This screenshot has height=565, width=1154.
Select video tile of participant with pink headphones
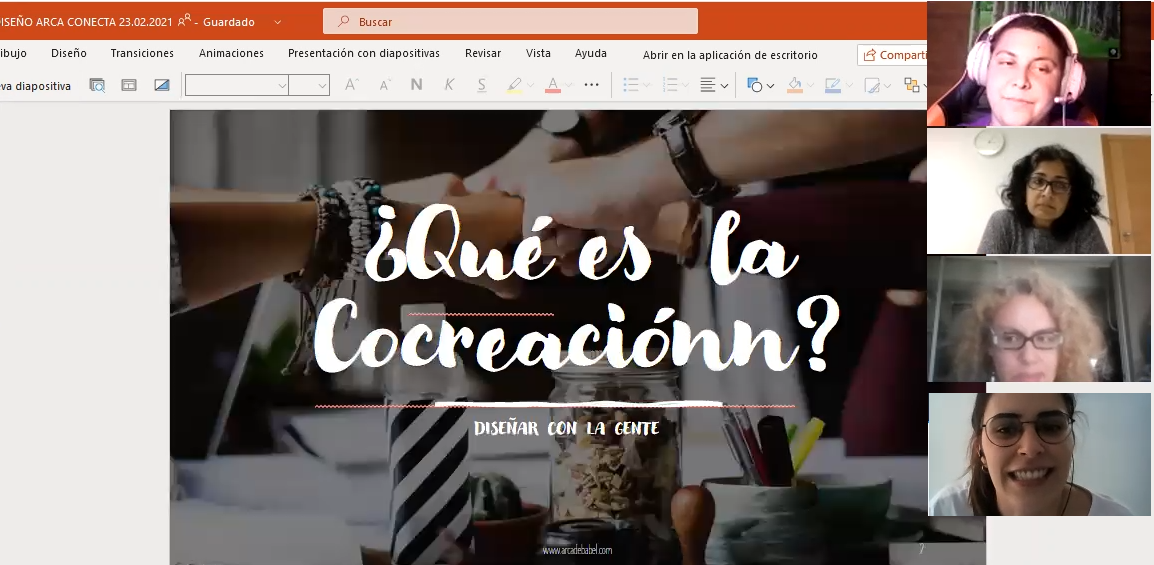point(1038,63)
